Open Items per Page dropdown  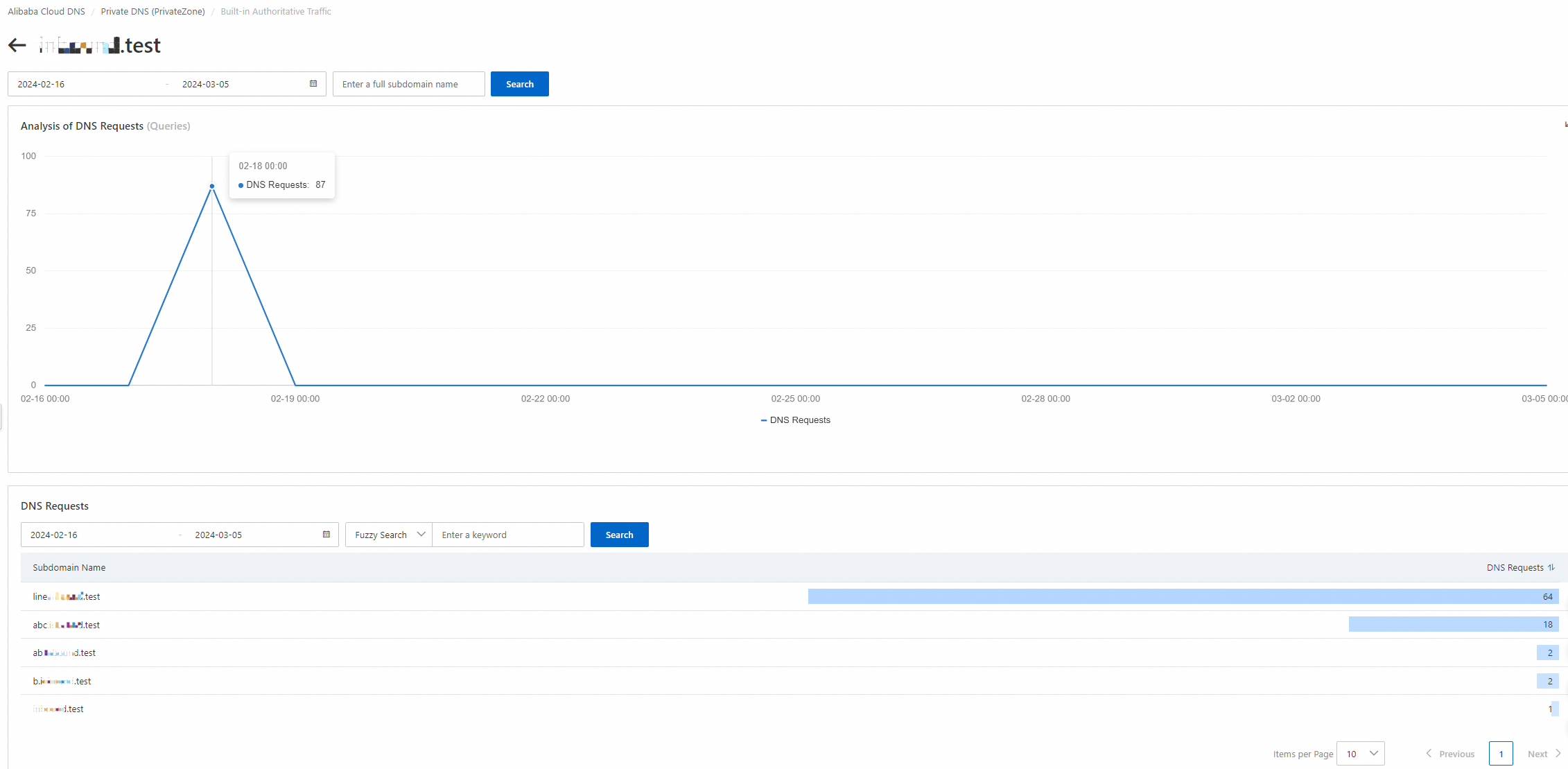1360,754
